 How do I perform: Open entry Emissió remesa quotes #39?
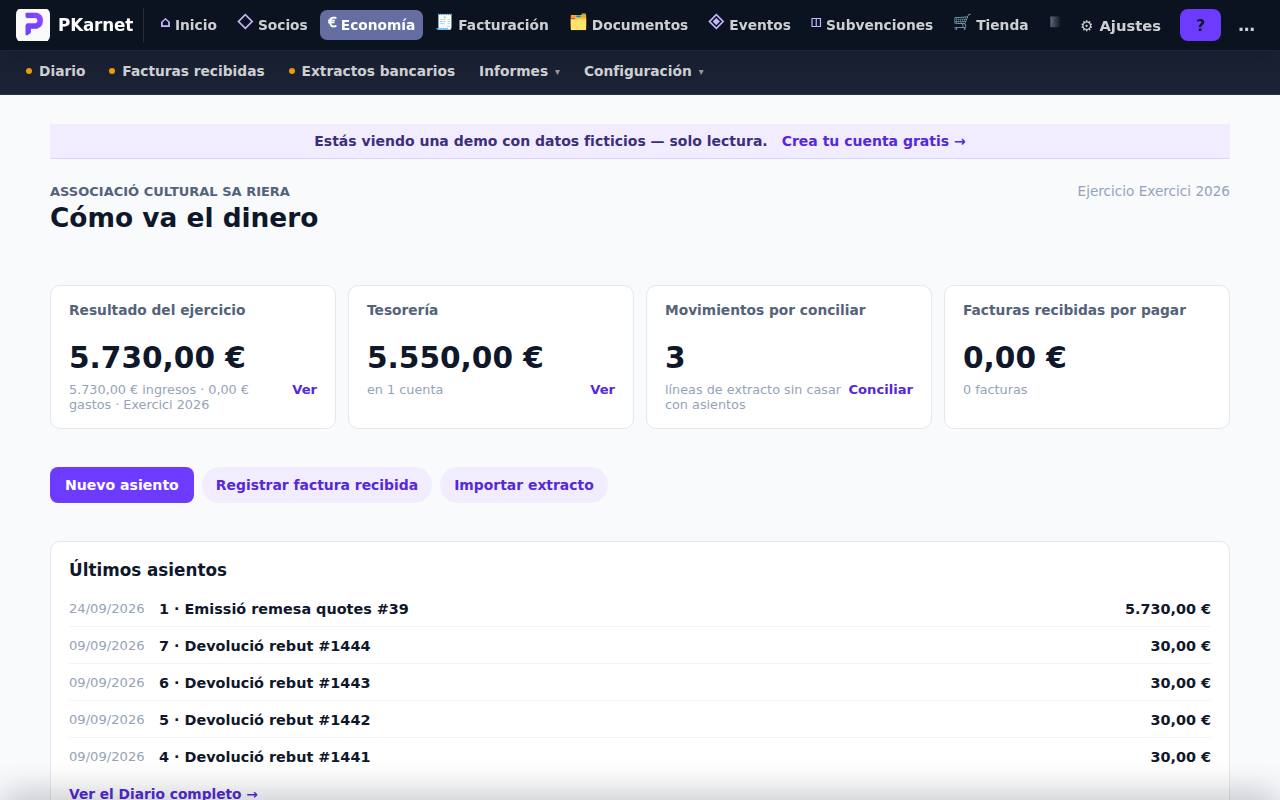coord(640,609)
